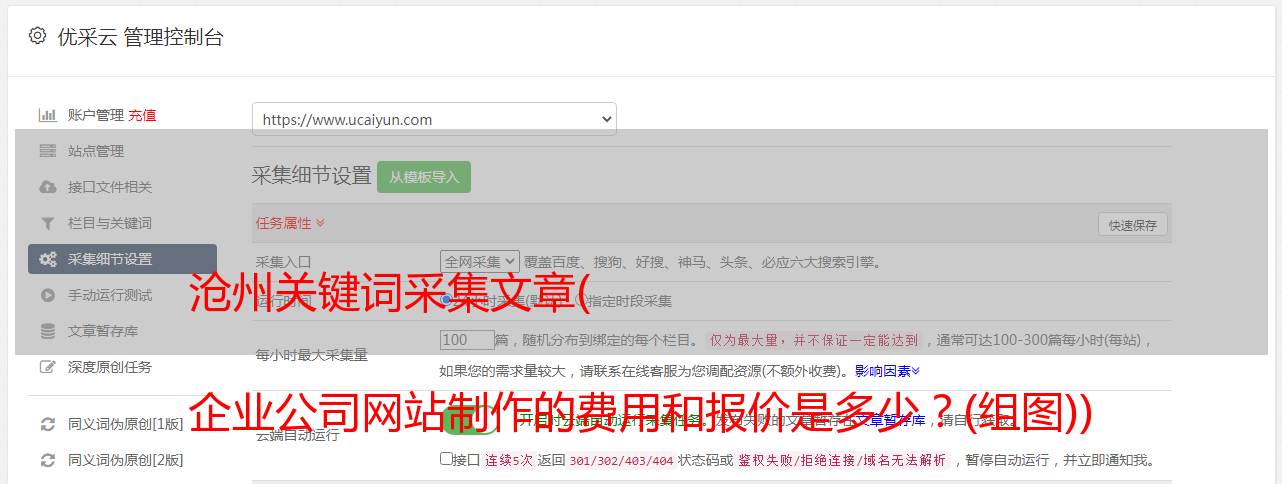Open the 全网采集 dropdown
This screenshot has width=1282, height=484.
point(480,262)
